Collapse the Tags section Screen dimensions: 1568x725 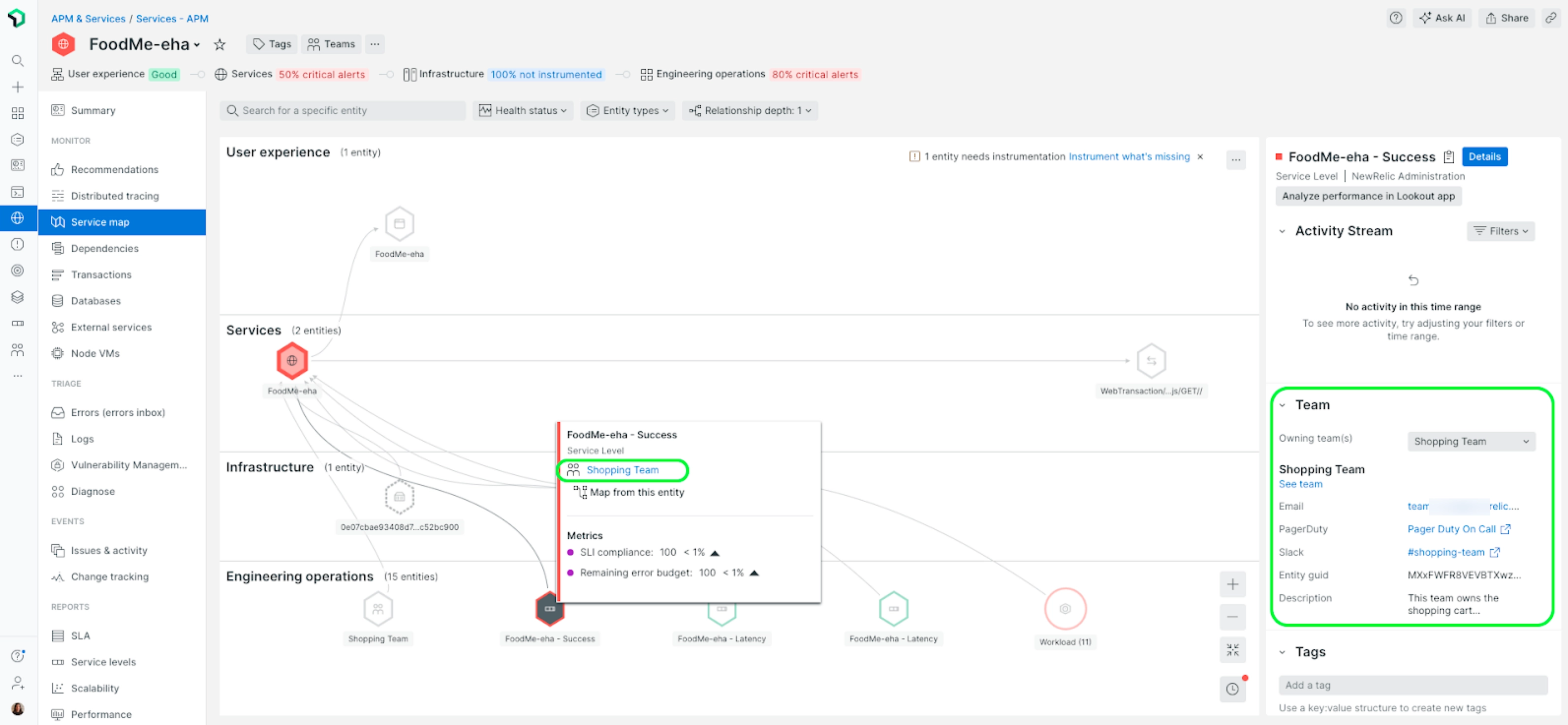1283,652
